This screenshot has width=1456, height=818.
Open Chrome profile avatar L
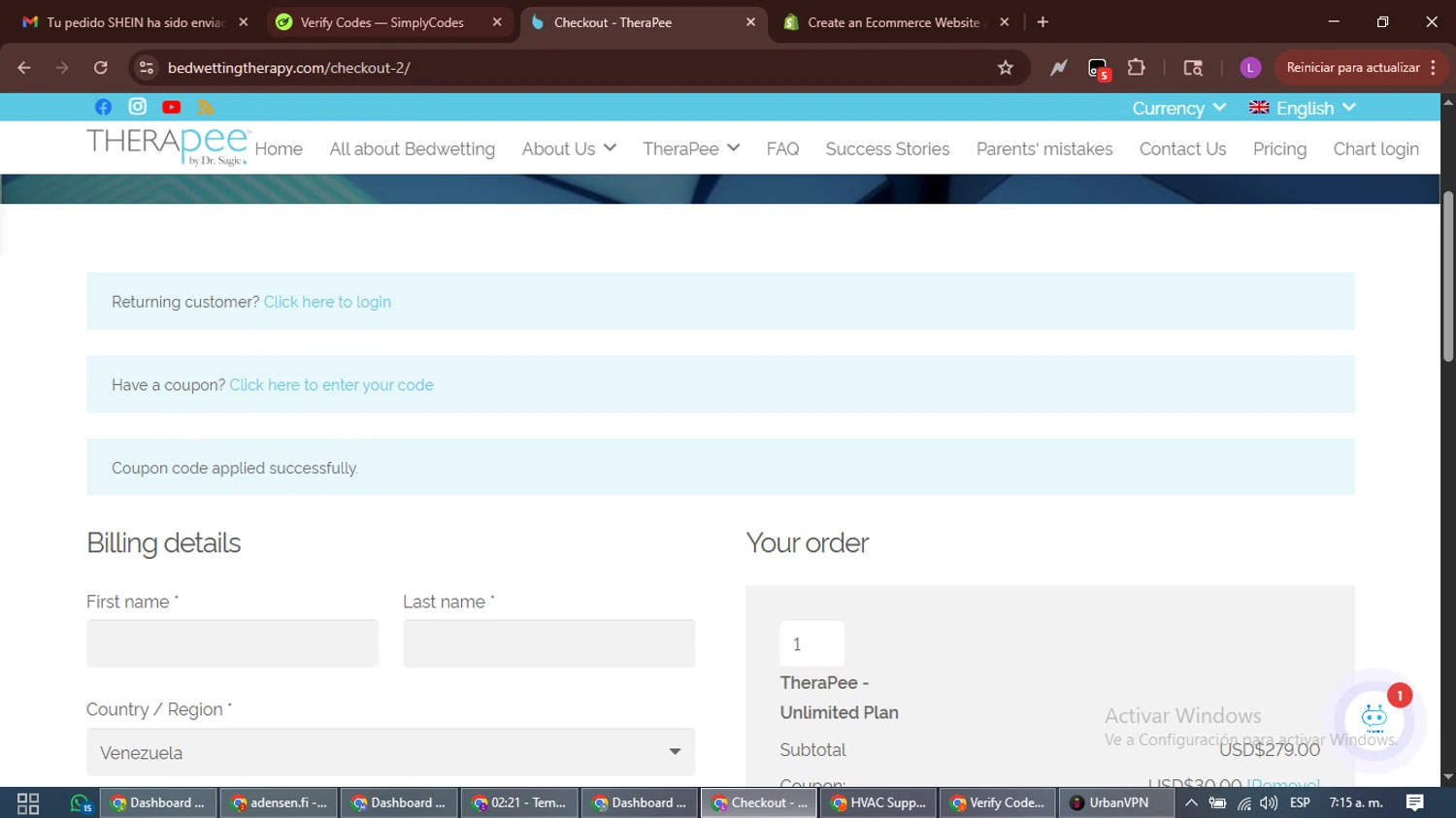click(1250, 67)
